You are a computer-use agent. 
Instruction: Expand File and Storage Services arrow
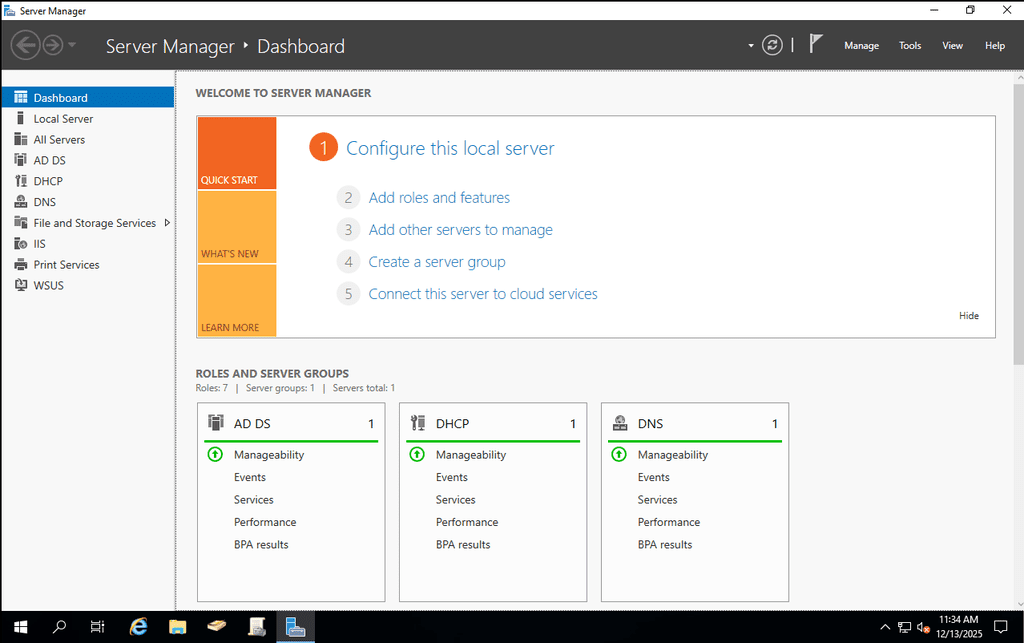167,223
